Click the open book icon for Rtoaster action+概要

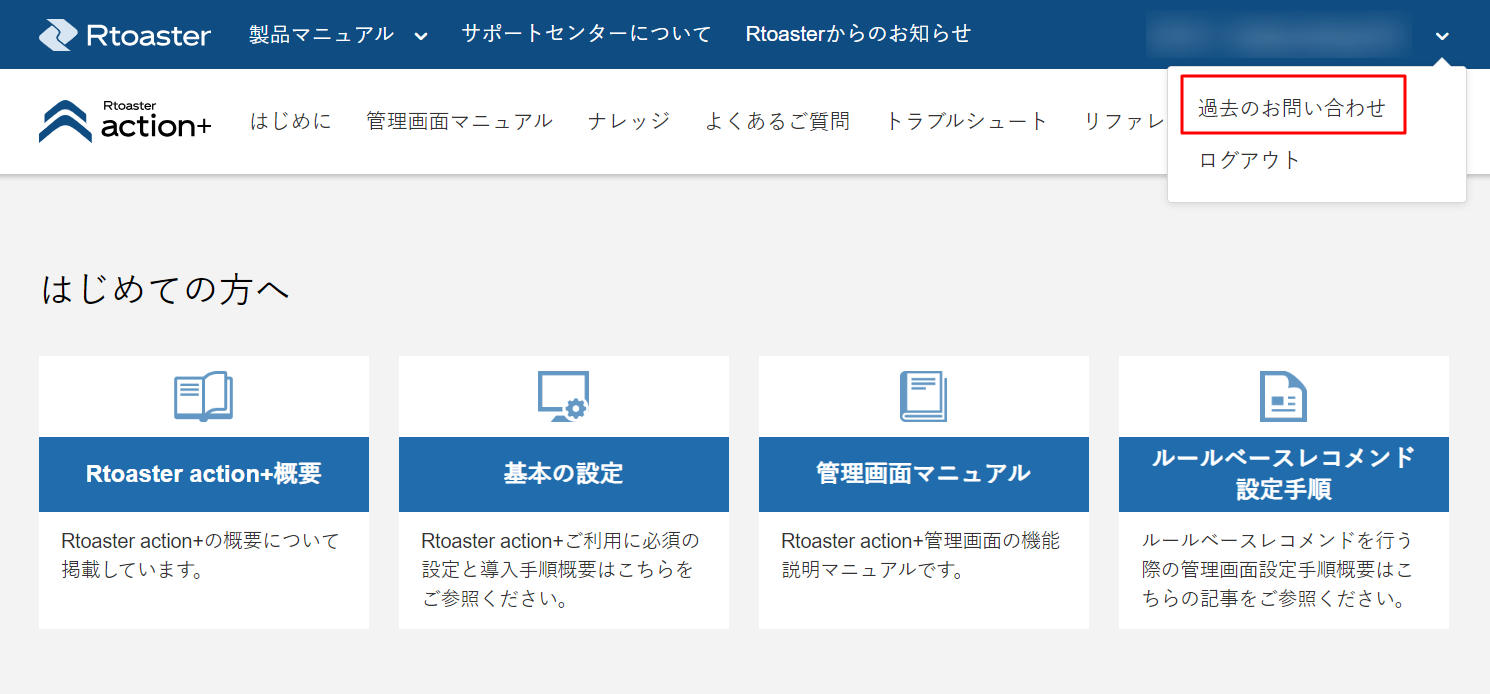tap(204, 396)
